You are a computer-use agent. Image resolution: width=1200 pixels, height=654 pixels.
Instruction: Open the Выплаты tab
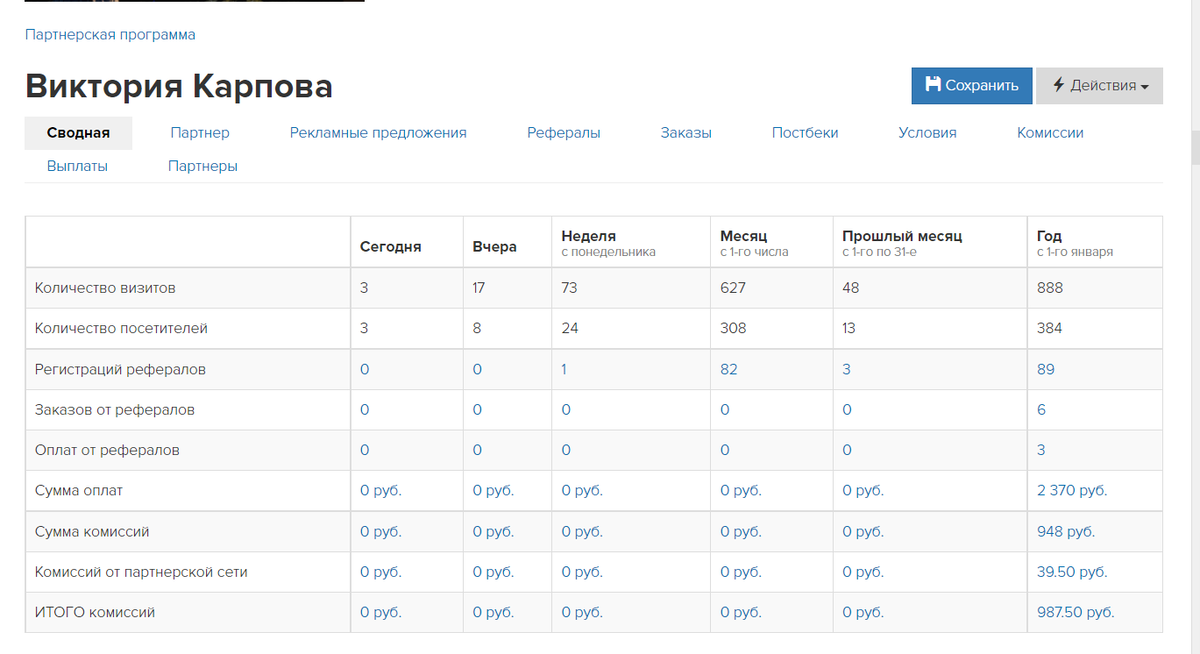click(x=77, y=166)
